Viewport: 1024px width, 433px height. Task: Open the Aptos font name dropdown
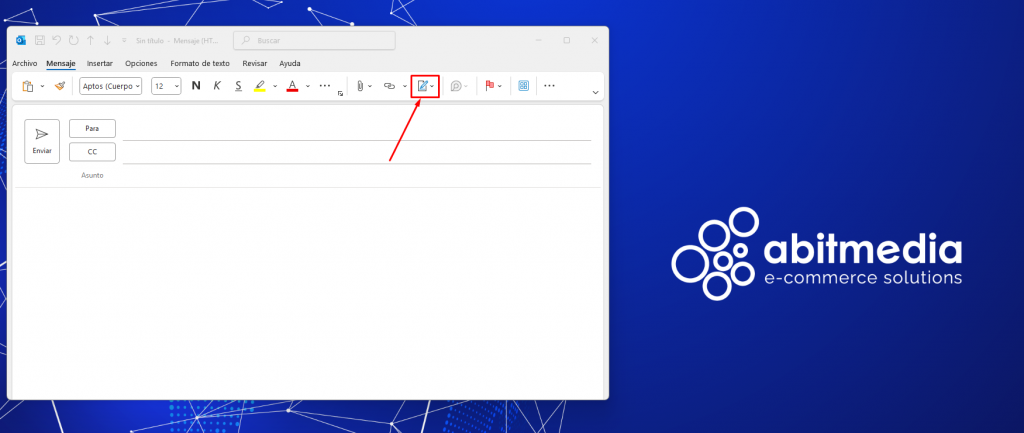(x=110, y=86)
